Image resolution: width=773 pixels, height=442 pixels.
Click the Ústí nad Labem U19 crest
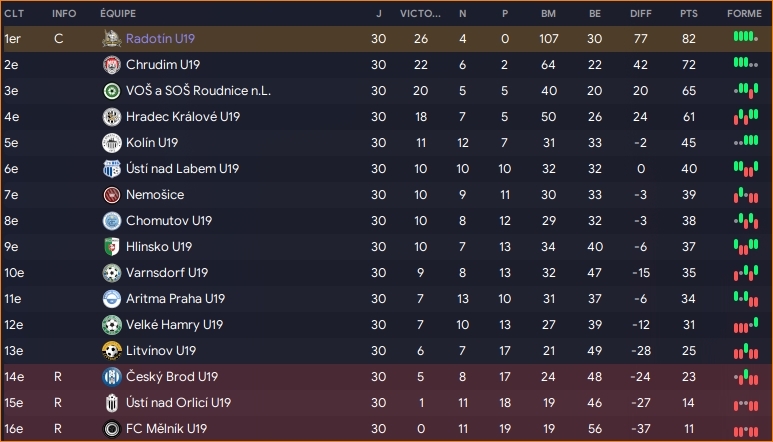[x=111, y=168]
